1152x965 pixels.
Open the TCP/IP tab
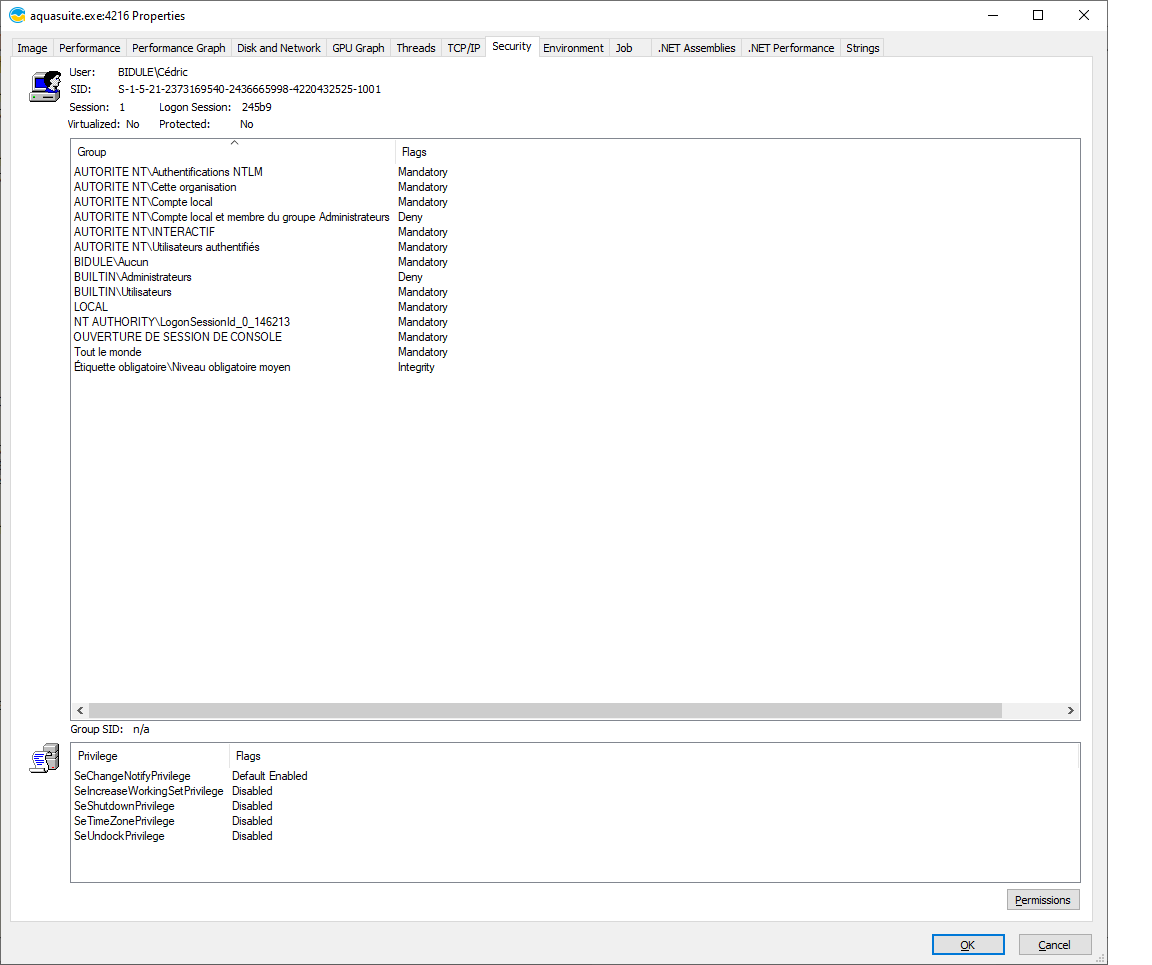click(464, 48)
